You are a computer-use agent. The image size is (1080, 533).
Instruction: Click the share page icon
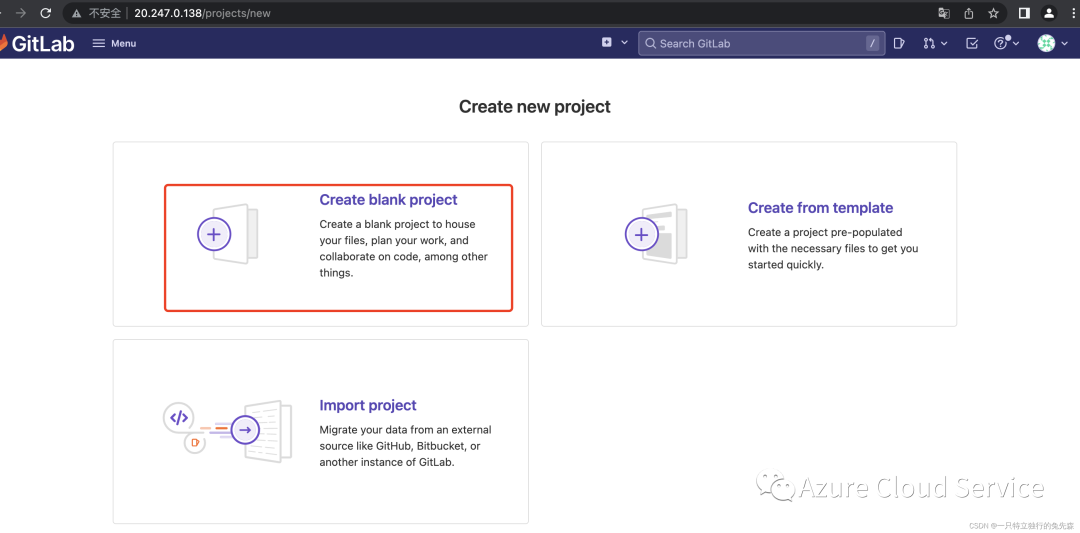(968, 13)
